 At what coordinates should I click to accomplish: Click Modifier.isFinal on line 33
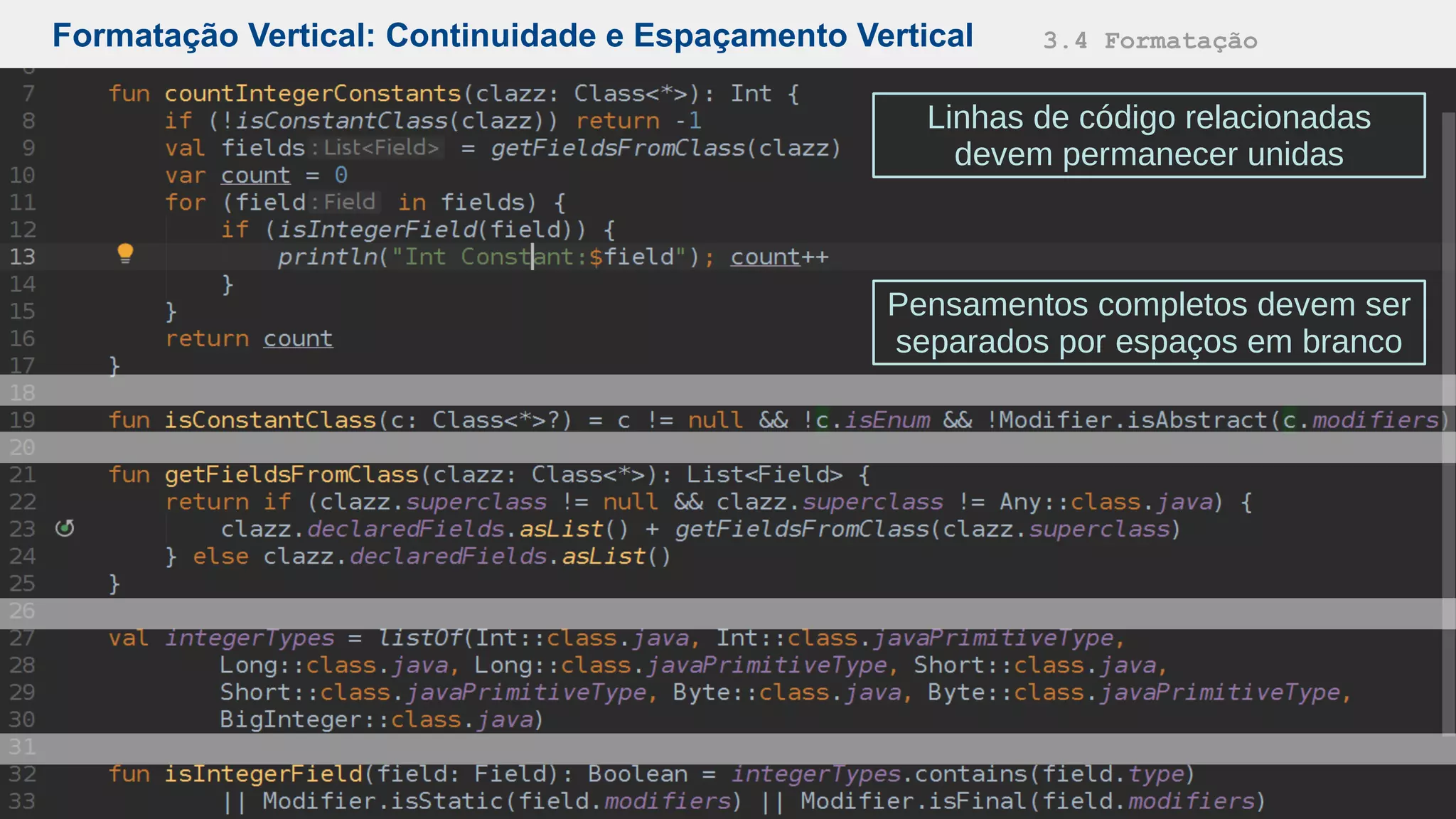pos(914,801)
